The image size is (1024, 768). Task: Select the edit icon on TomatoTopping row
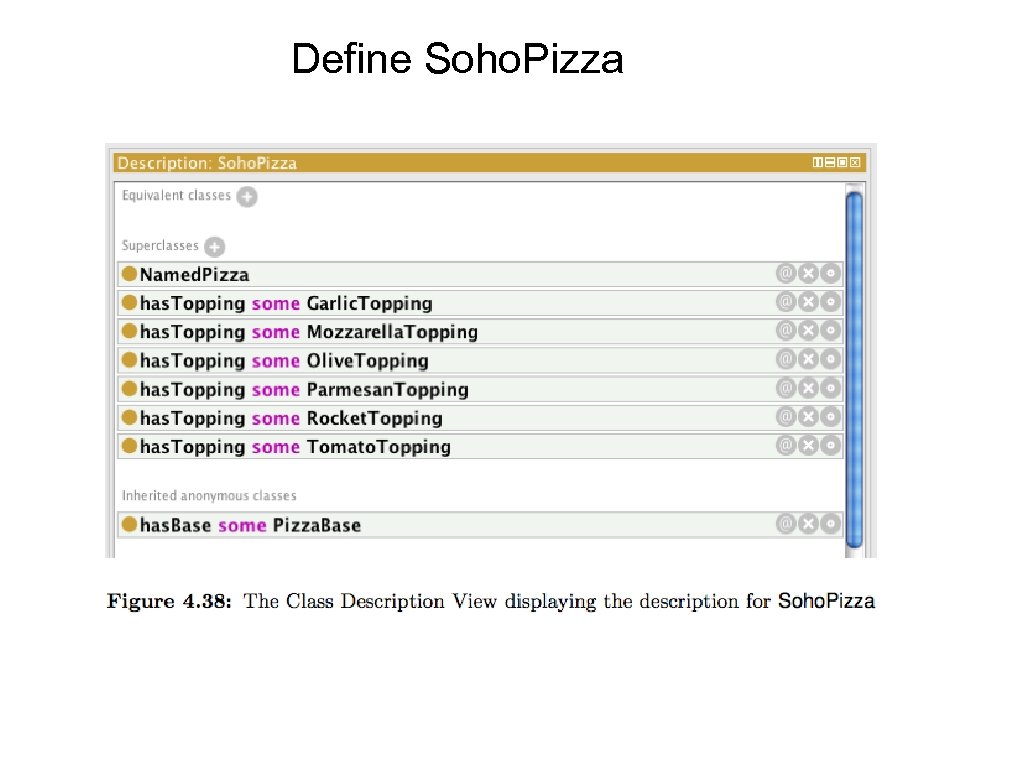pyautogui.click(x=830, y=446)
